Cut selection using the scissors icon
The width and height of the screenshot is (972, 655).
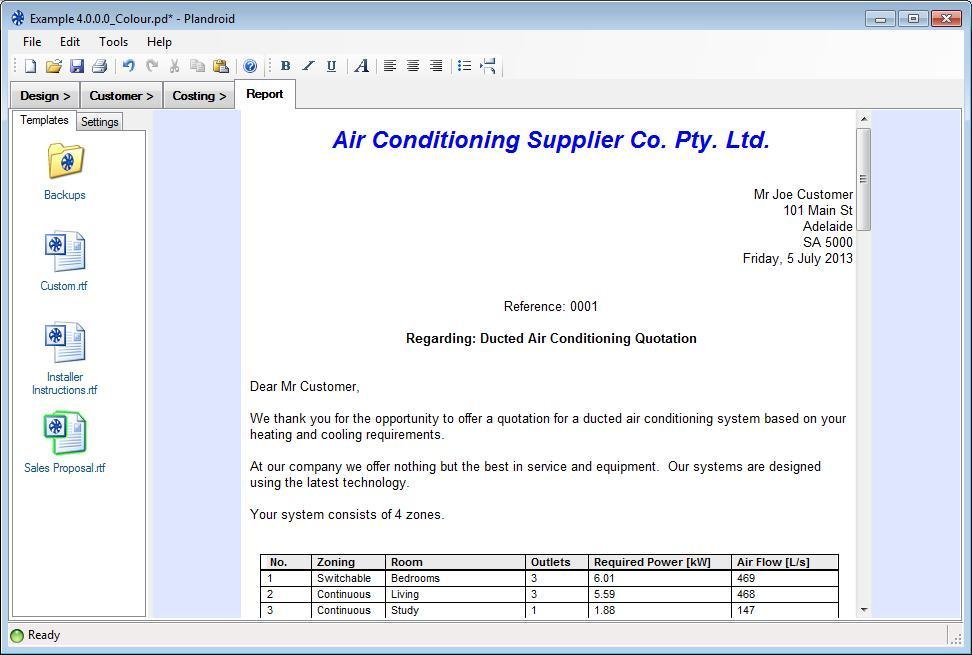coord(174,66)
